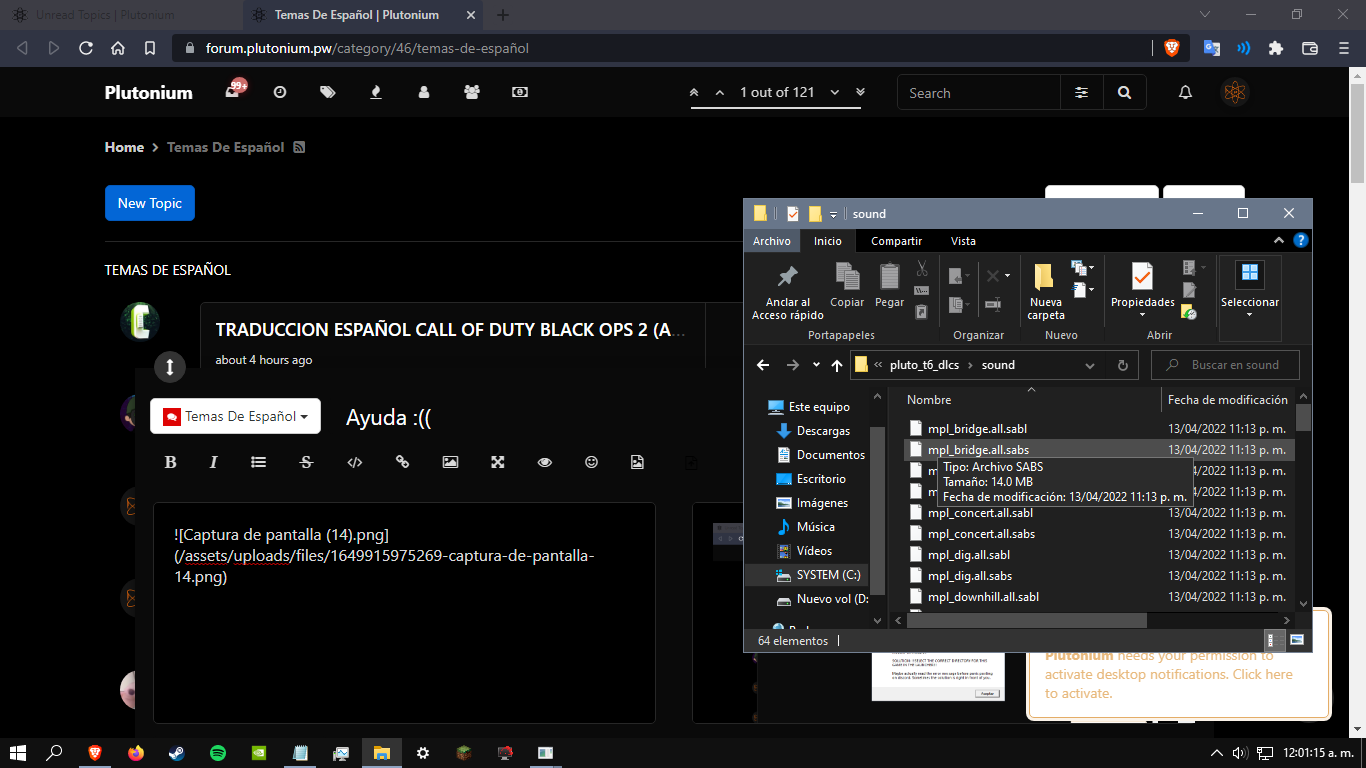Click the New Topic button

150,203
